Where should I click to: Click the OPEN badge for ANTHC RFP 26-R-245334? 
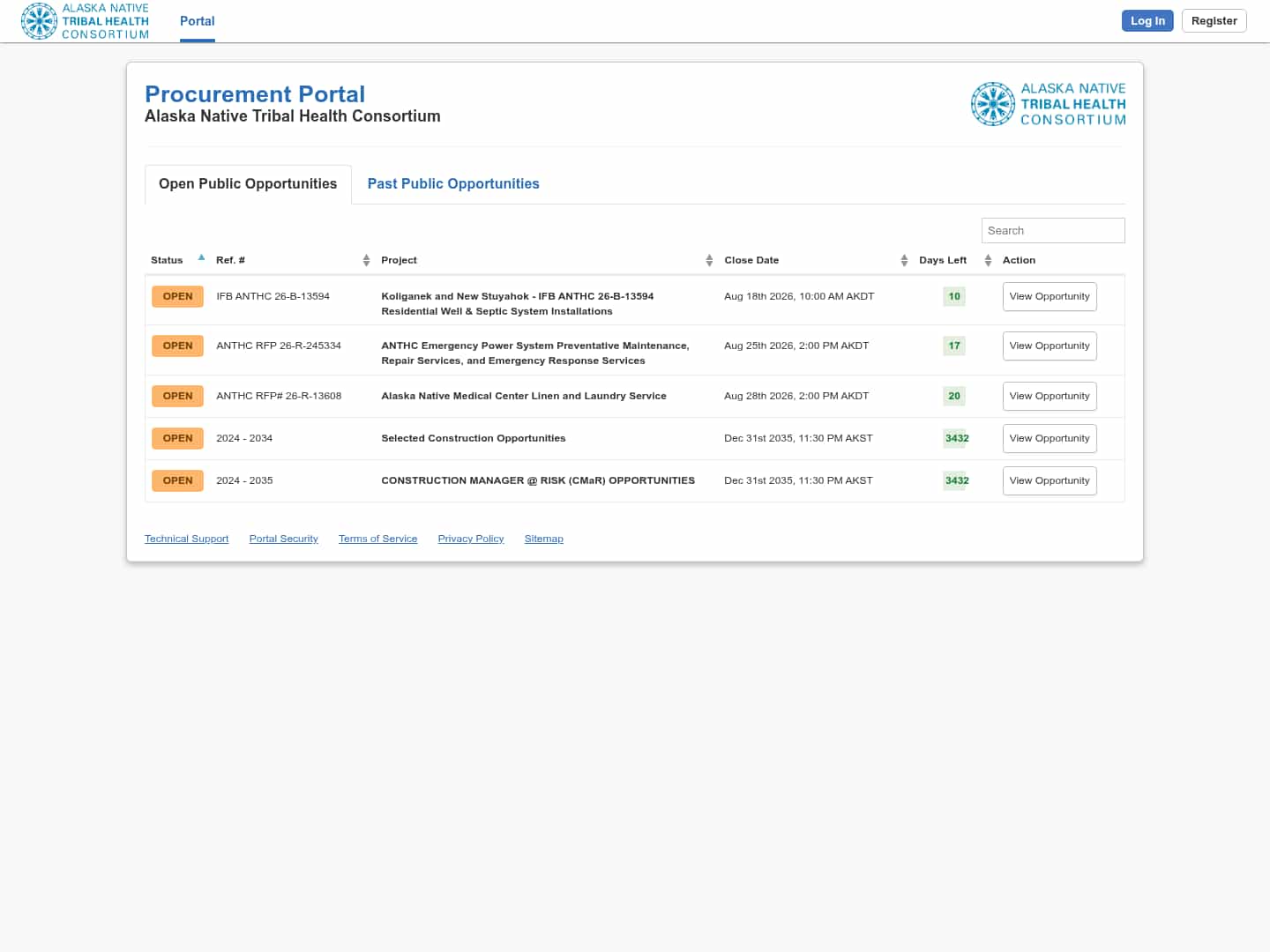177,346
